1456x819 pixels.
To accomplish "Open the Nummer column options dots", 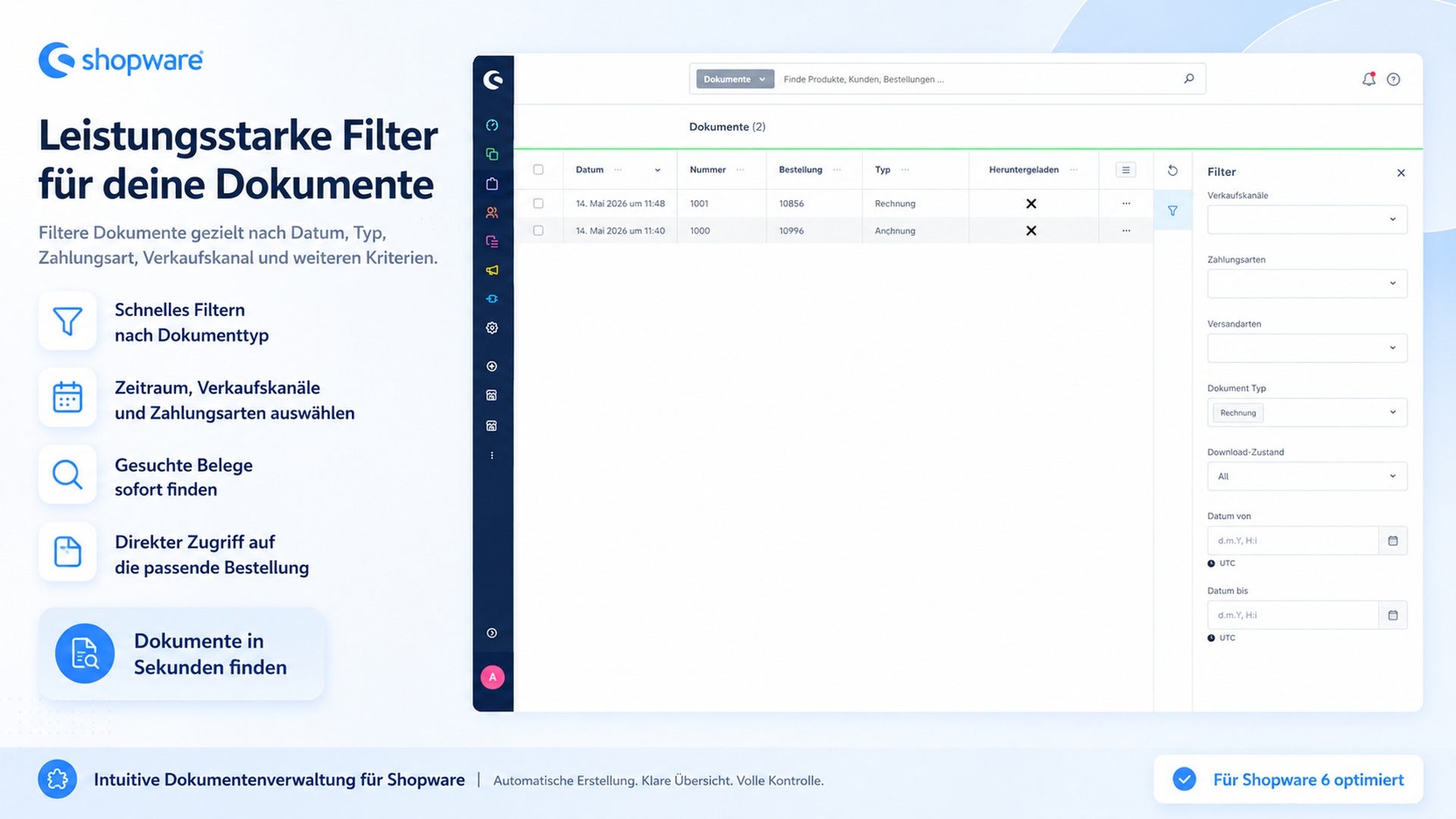I will (740, 170).
